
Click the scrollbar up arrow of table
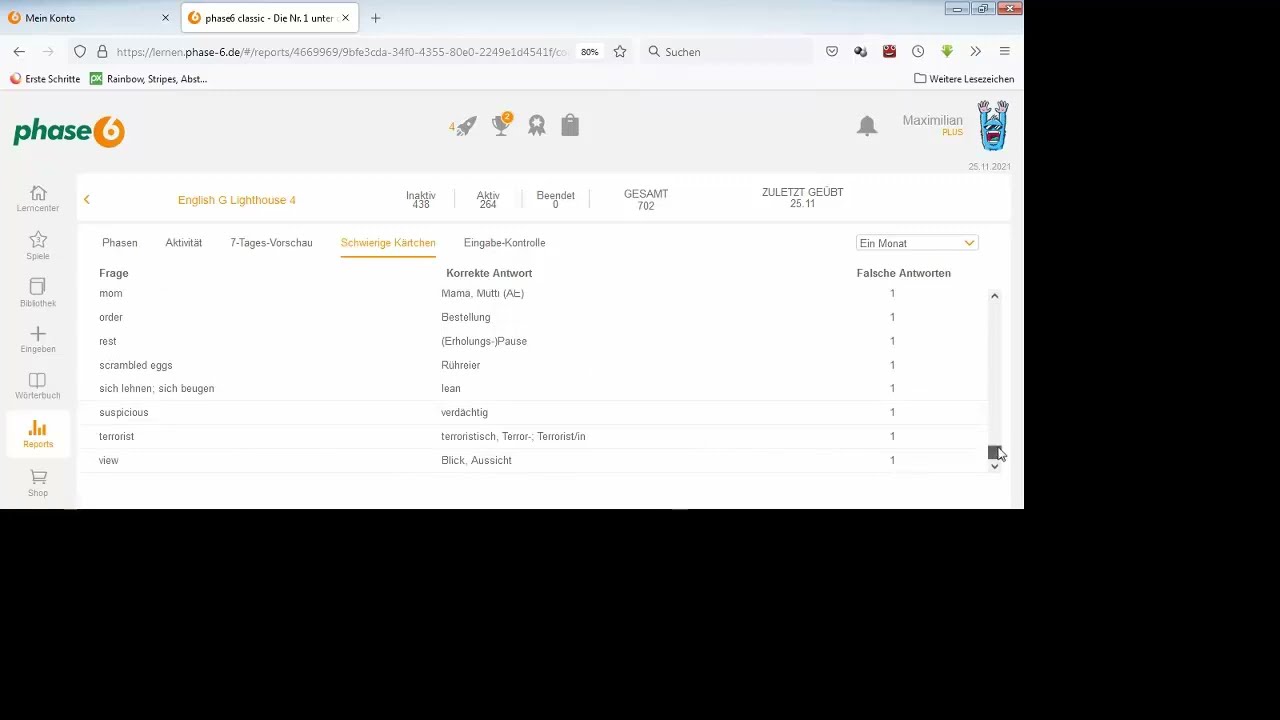994,296
